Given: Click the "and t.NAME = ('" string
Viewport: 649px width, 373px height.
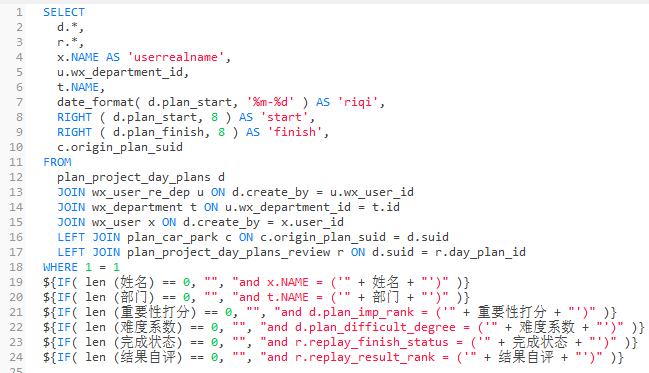Looking at the screenshot, I should pos(291,297).
